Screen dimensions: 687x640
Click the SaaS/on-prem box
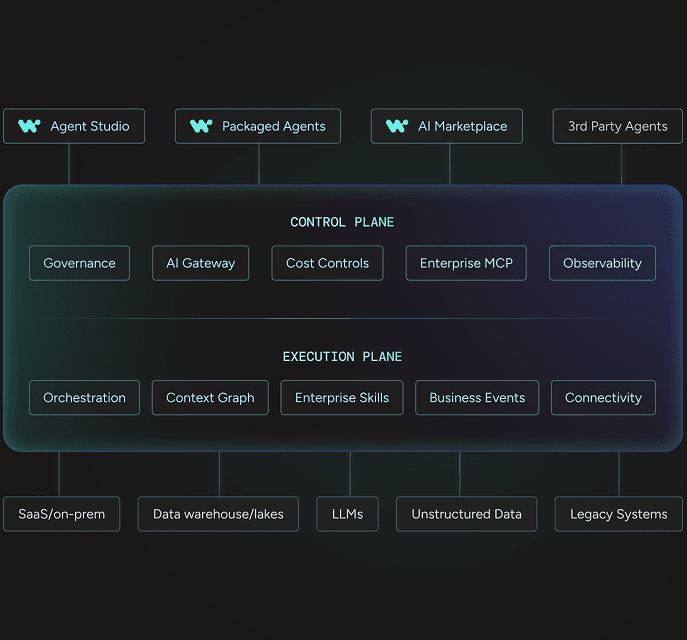[x=61, y=514]
